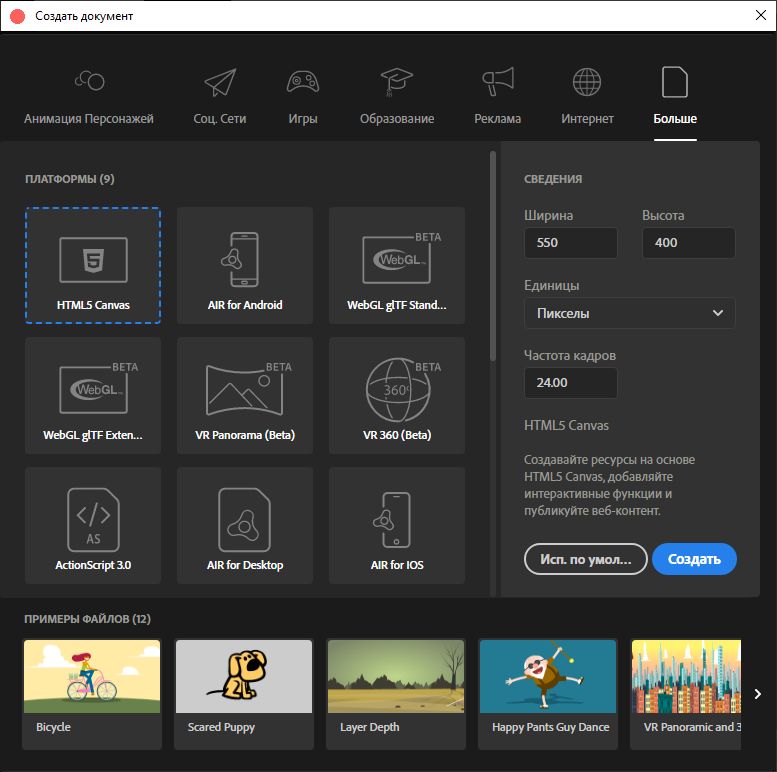Screen dimensions: 777x772
Task: Click the Bicycle caption text
Action: [53, 727]
